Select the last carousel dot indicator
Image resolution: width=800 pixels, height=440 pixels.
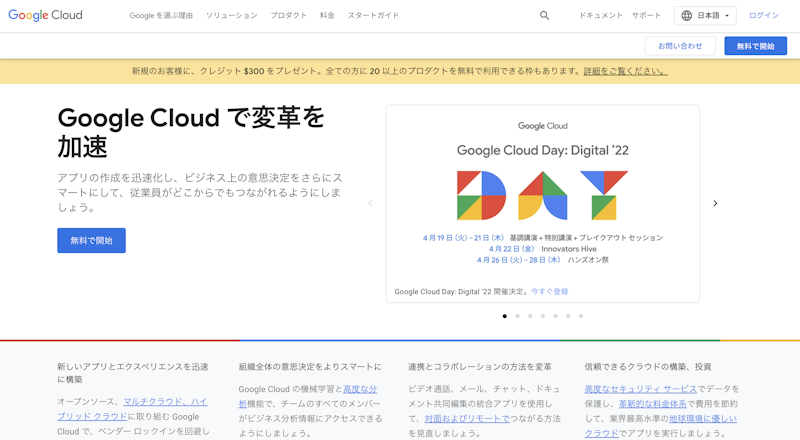coord(581,316)
